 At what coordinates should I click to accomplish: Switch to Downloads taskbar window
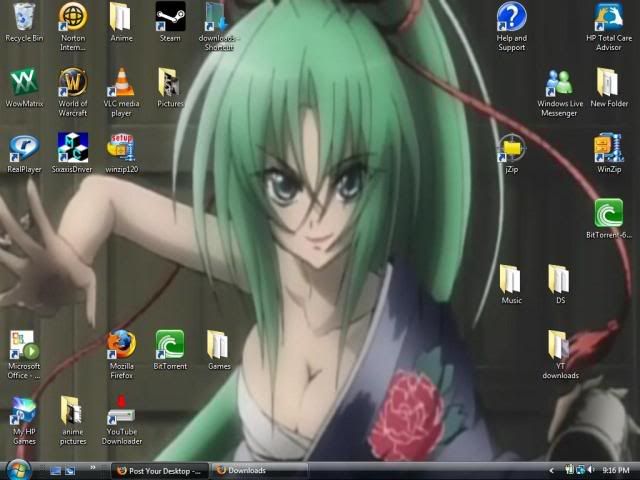[257, 470]
